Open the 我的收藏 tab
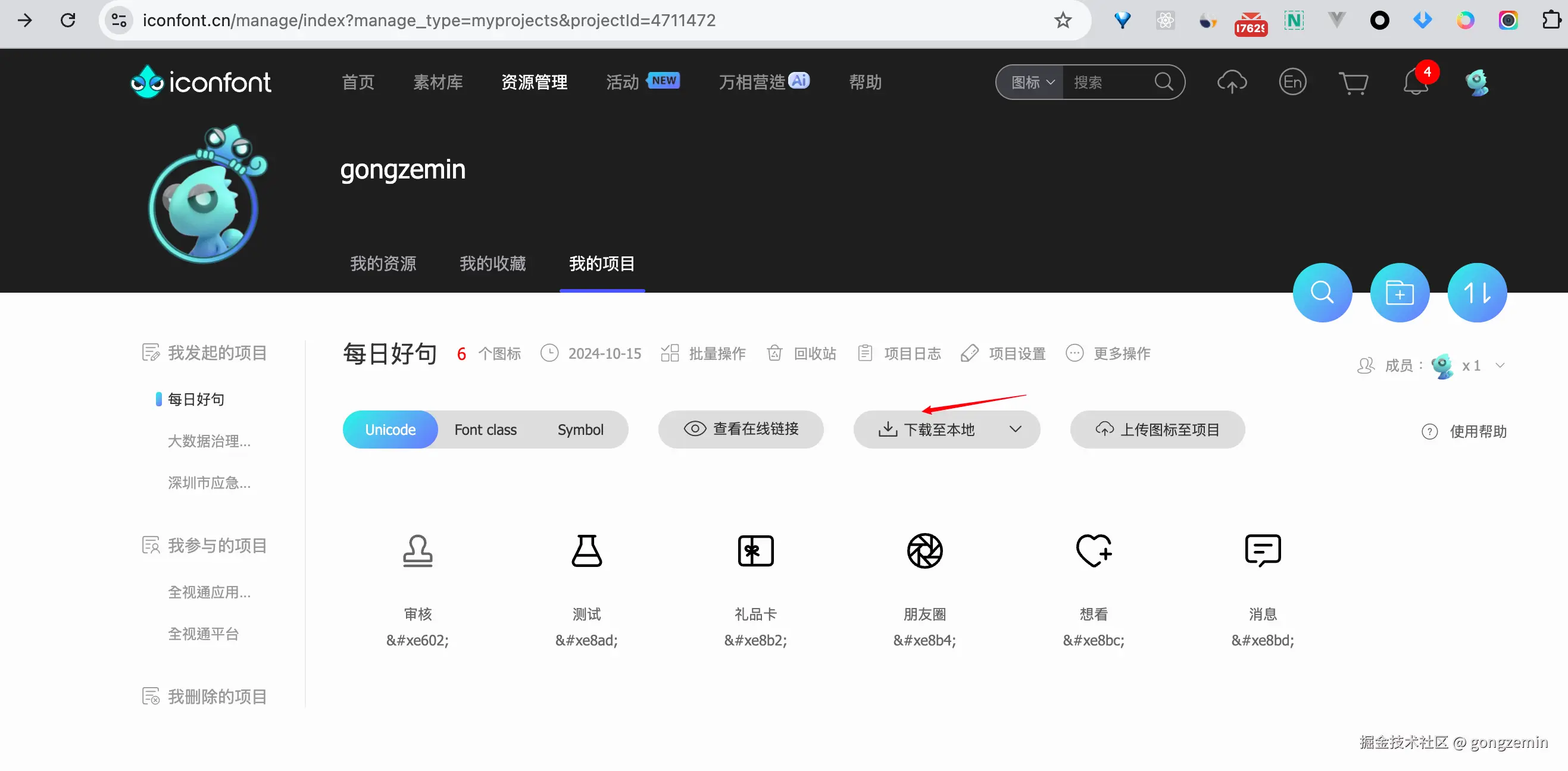The height and width of the screenshot is (771, 1568). pos(492,264)
